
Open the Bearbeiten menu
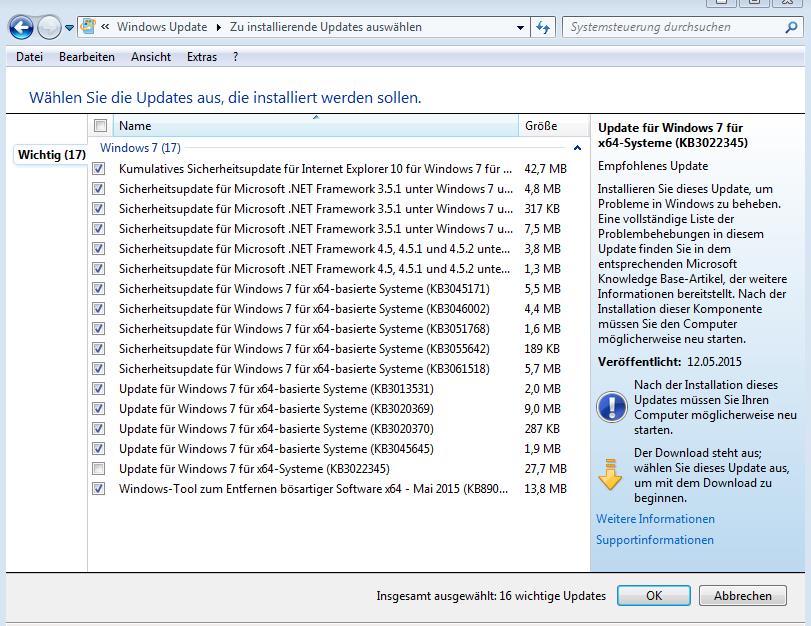(87, 57)
